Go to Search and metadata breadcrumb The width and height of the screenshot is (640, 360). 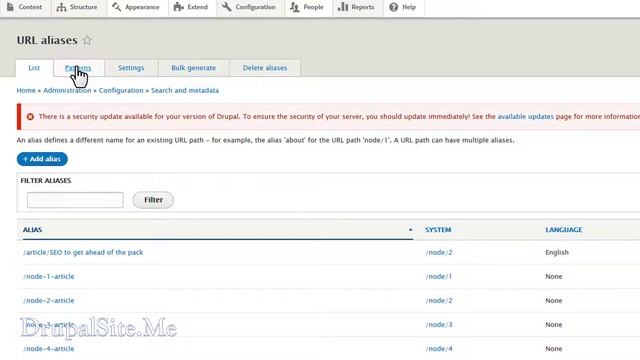coord(185,90)
